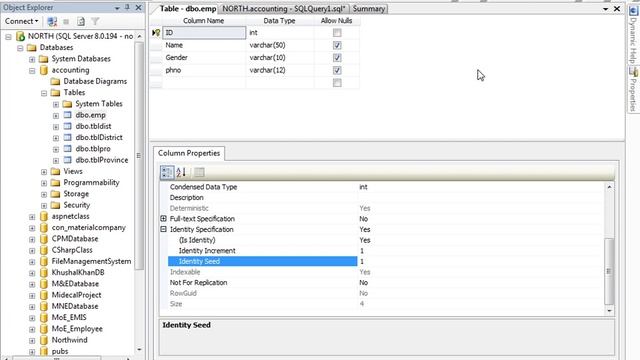
Task: Switch to Table - dbo.emp tab
Action: 187,9
